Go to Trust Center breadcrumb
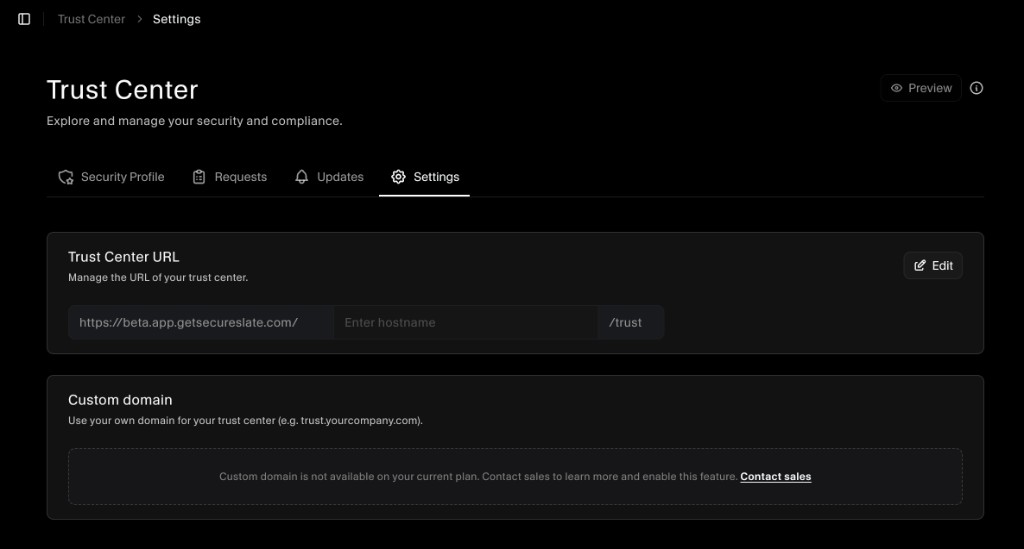The height and width of the screenshot is (549, 1024). point(91,19)
